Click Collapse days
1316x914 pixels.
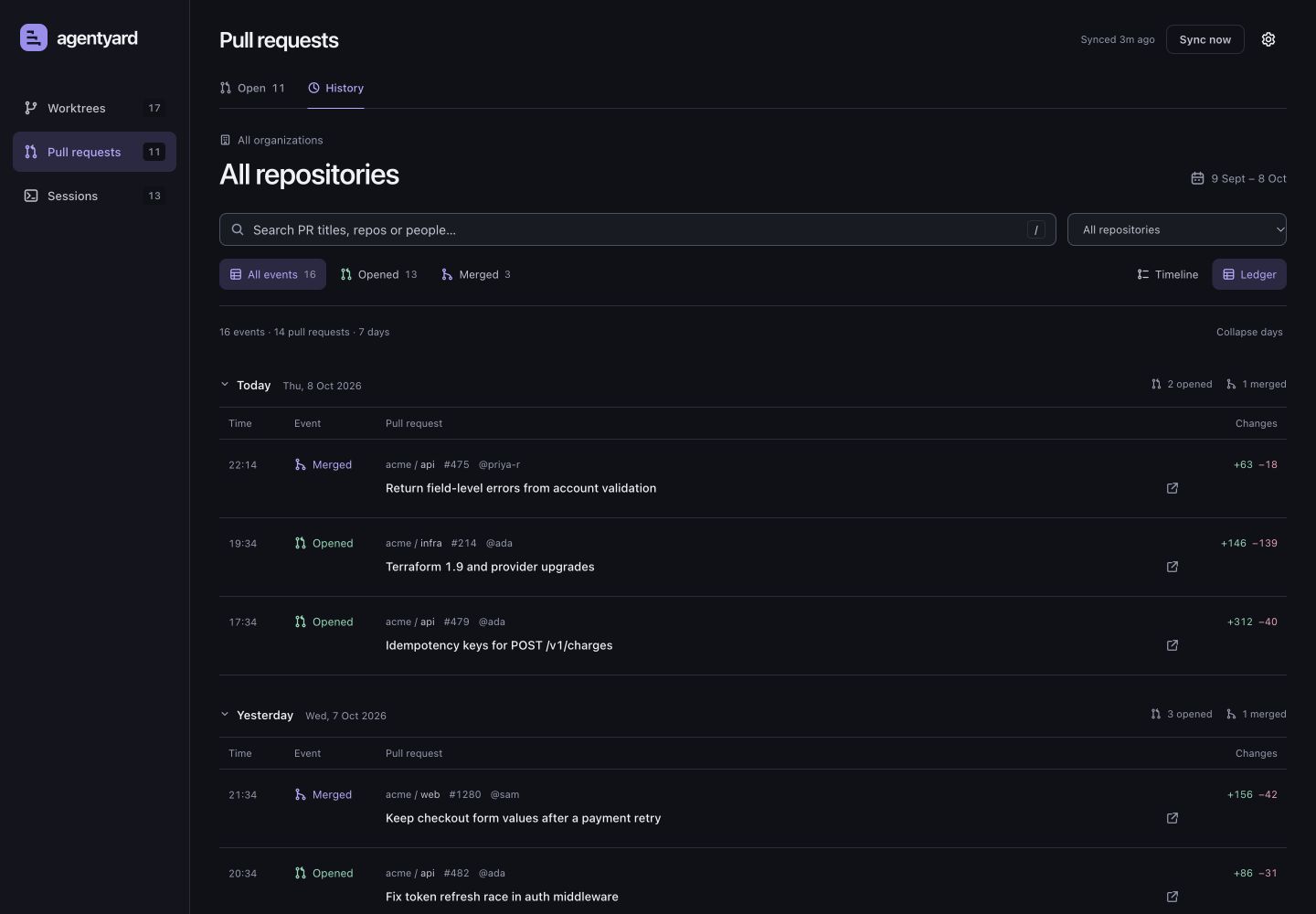[x=1249, y=332]
